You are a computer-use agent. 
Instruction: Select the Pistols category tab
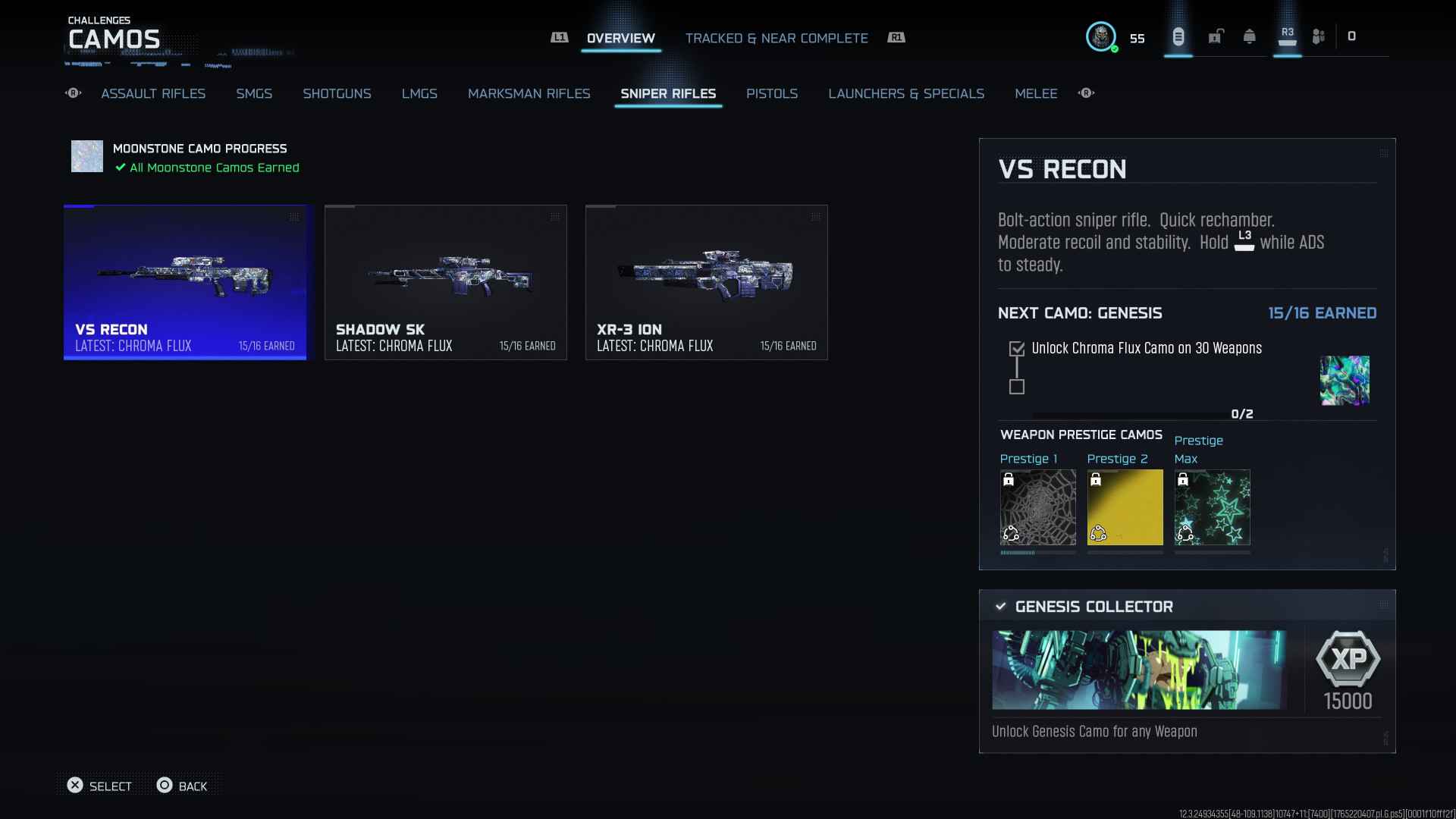771,93
